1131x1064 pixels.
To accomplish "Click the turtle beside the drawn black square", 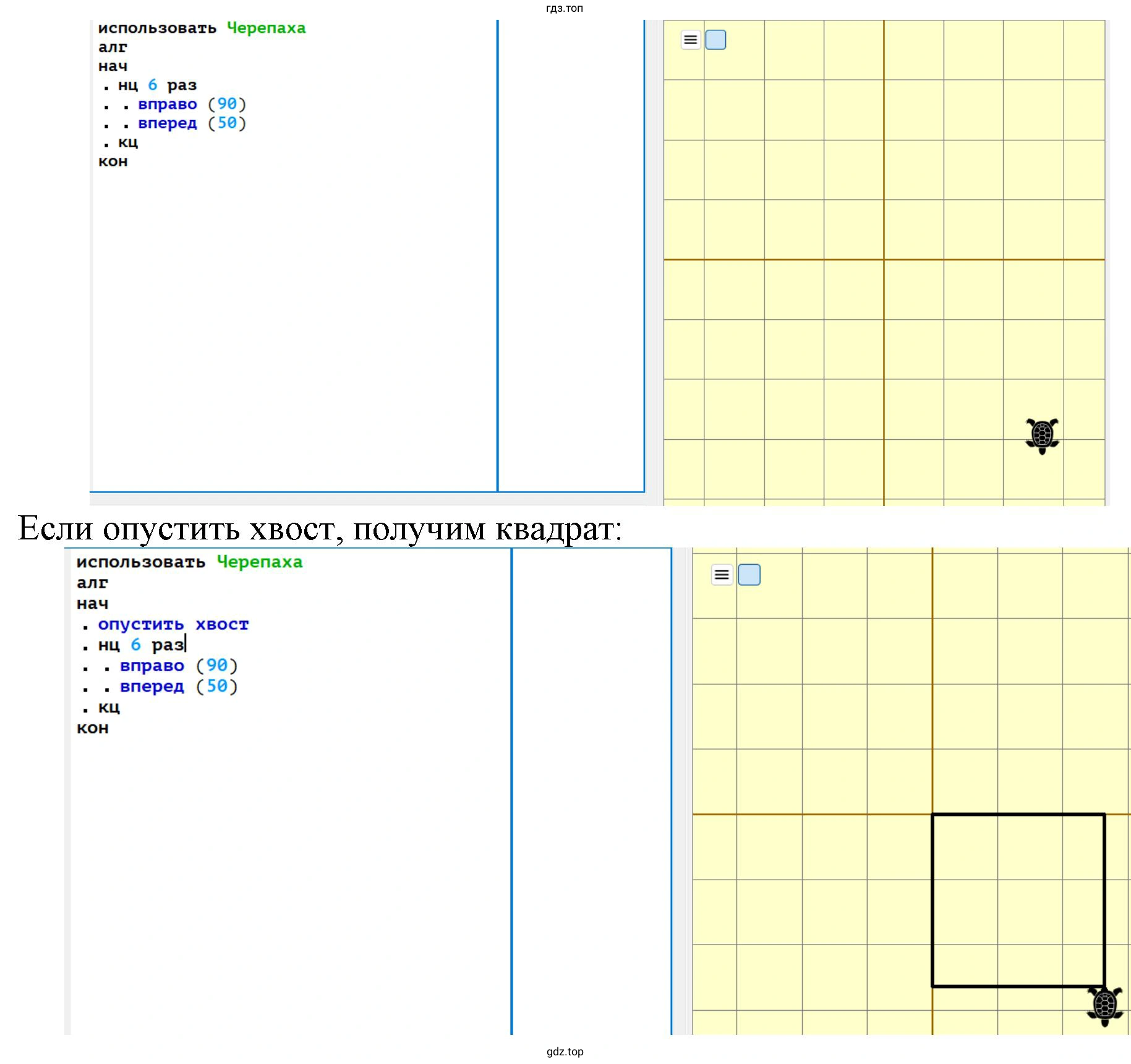I will click(x=1104, y=1006).
